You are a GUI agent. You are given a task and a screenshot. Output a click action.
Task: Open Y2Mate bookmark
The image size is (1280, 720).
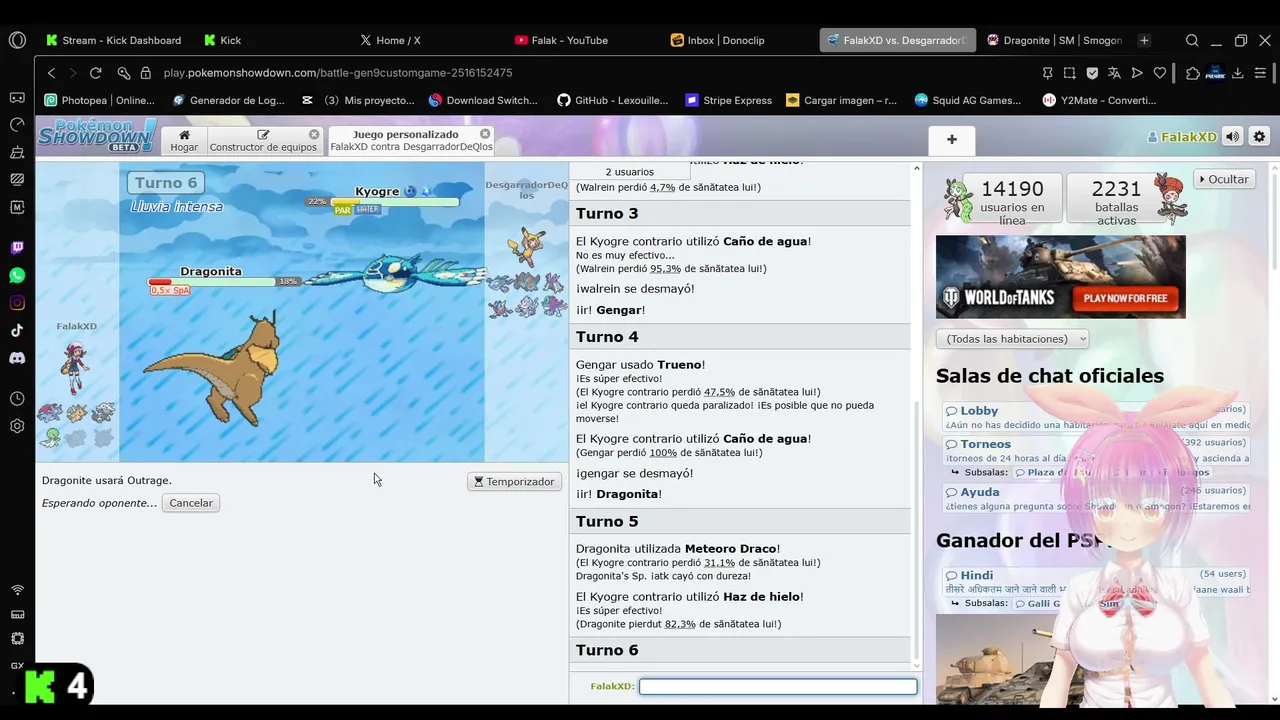click(x=1099, y=100)
